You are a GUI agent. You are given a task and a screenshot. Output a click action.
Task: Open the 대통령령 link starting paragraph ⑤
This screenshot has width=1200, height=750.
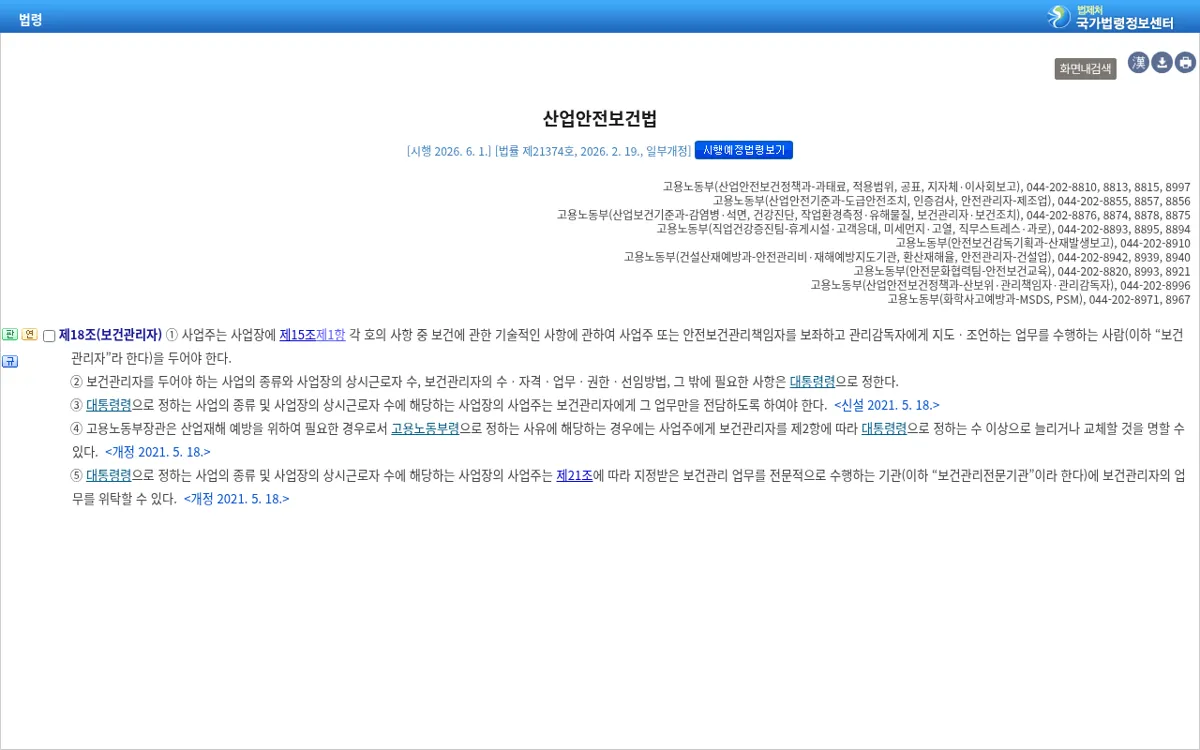(108, 475)
